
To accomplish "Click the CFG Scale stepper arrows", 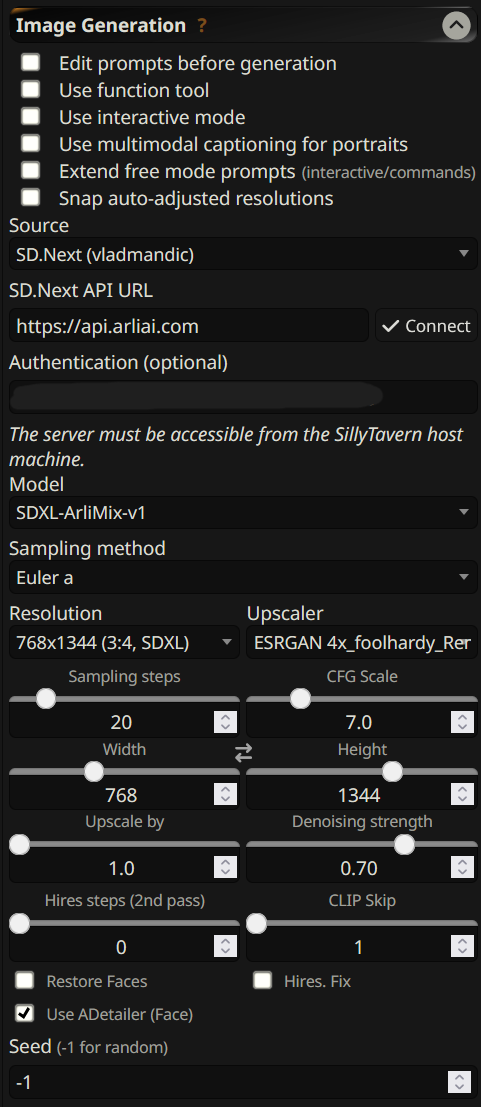I will [x=462, y=722].
